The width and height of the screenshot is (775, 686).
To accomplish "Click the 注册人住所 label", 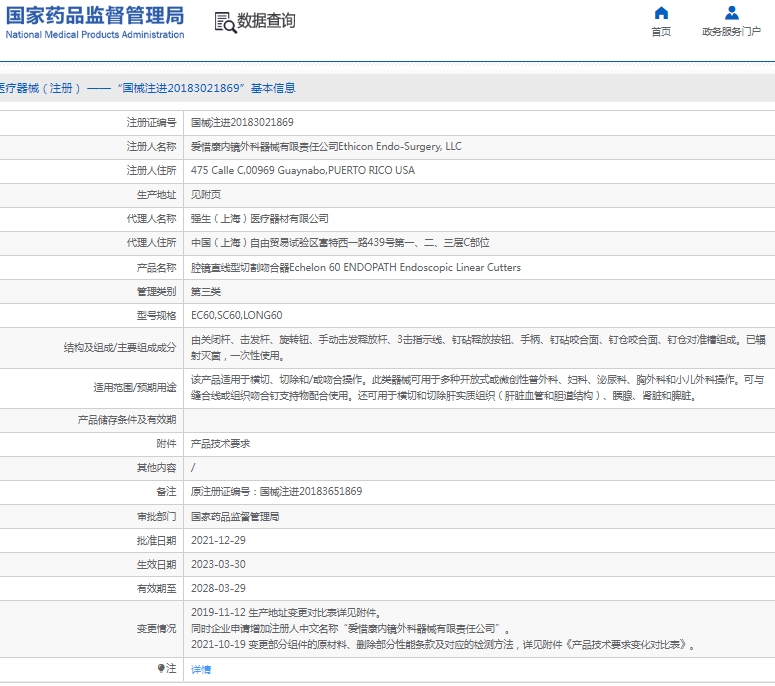I will tap(151, 171).
